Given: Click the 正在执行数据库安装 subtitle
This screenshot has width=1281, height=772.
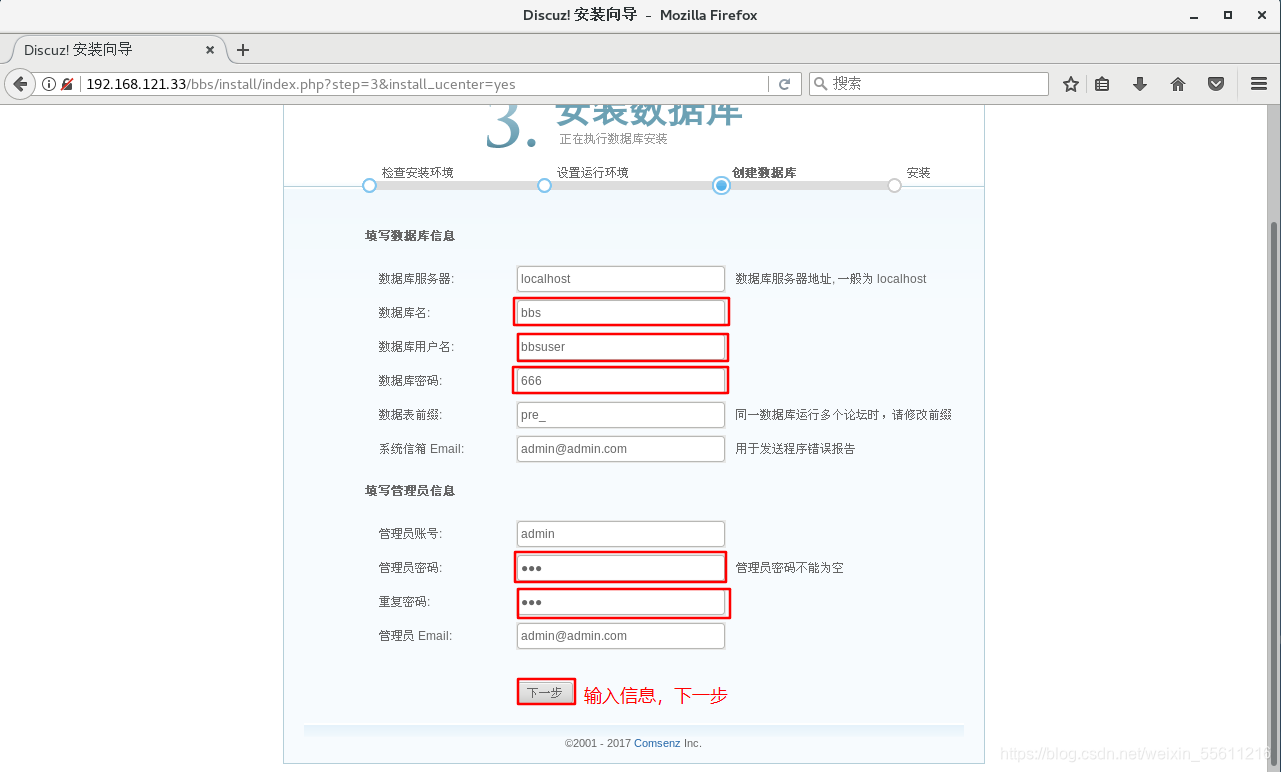Looking at the screenshot, I should tap(613, 139).
